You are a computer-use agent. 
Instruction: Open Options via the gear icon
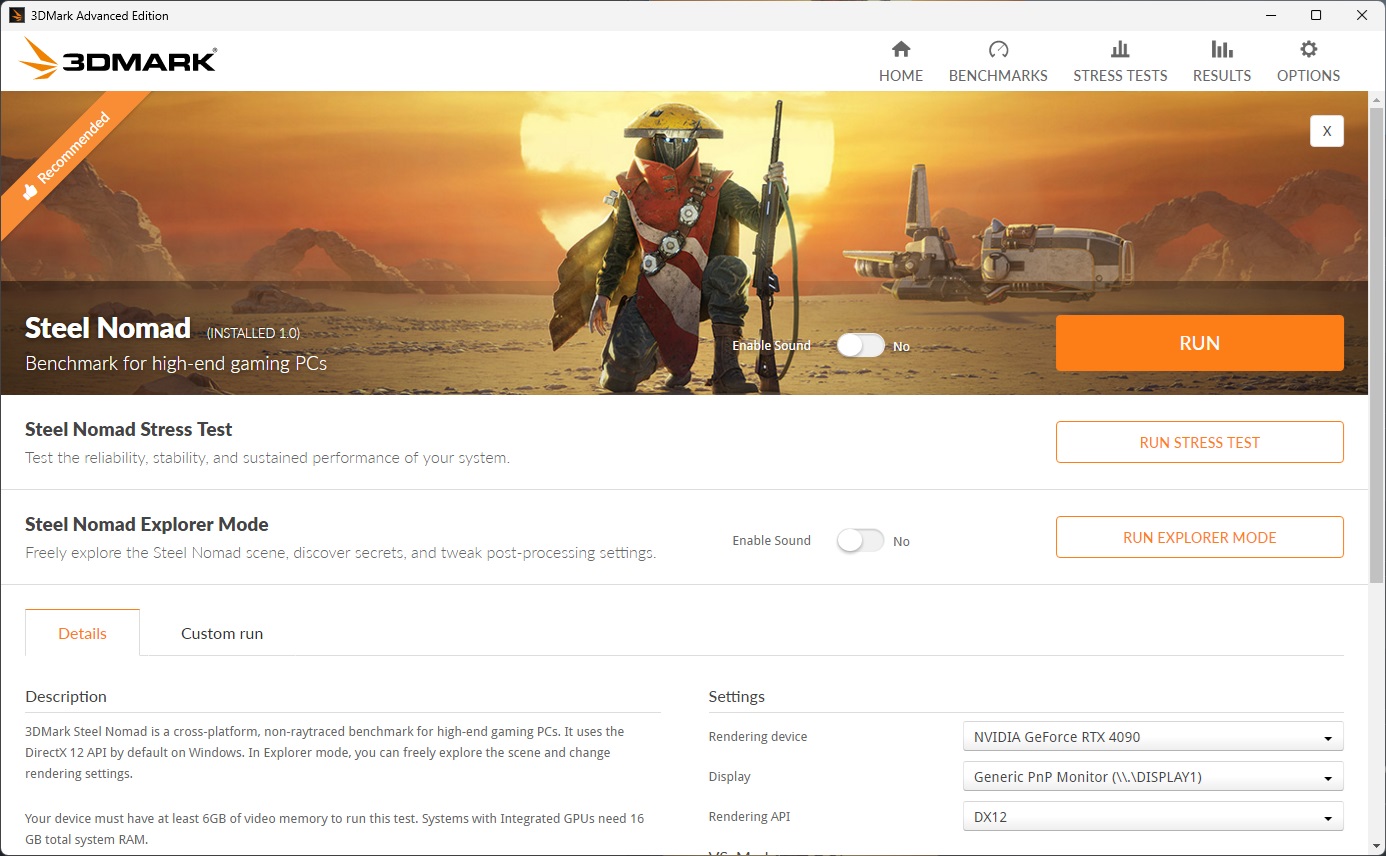(1308, 49)
